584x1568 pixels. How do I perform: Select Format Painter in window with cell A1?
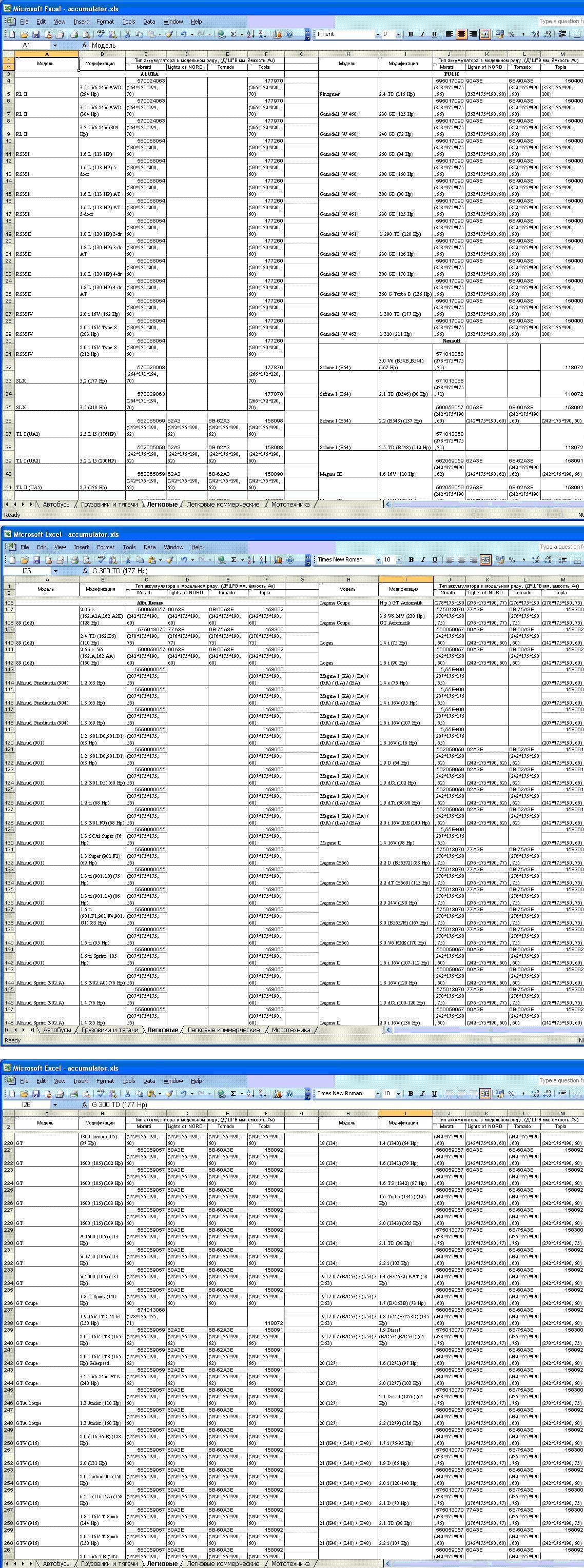pyautogui.click(x=169, y=34)
